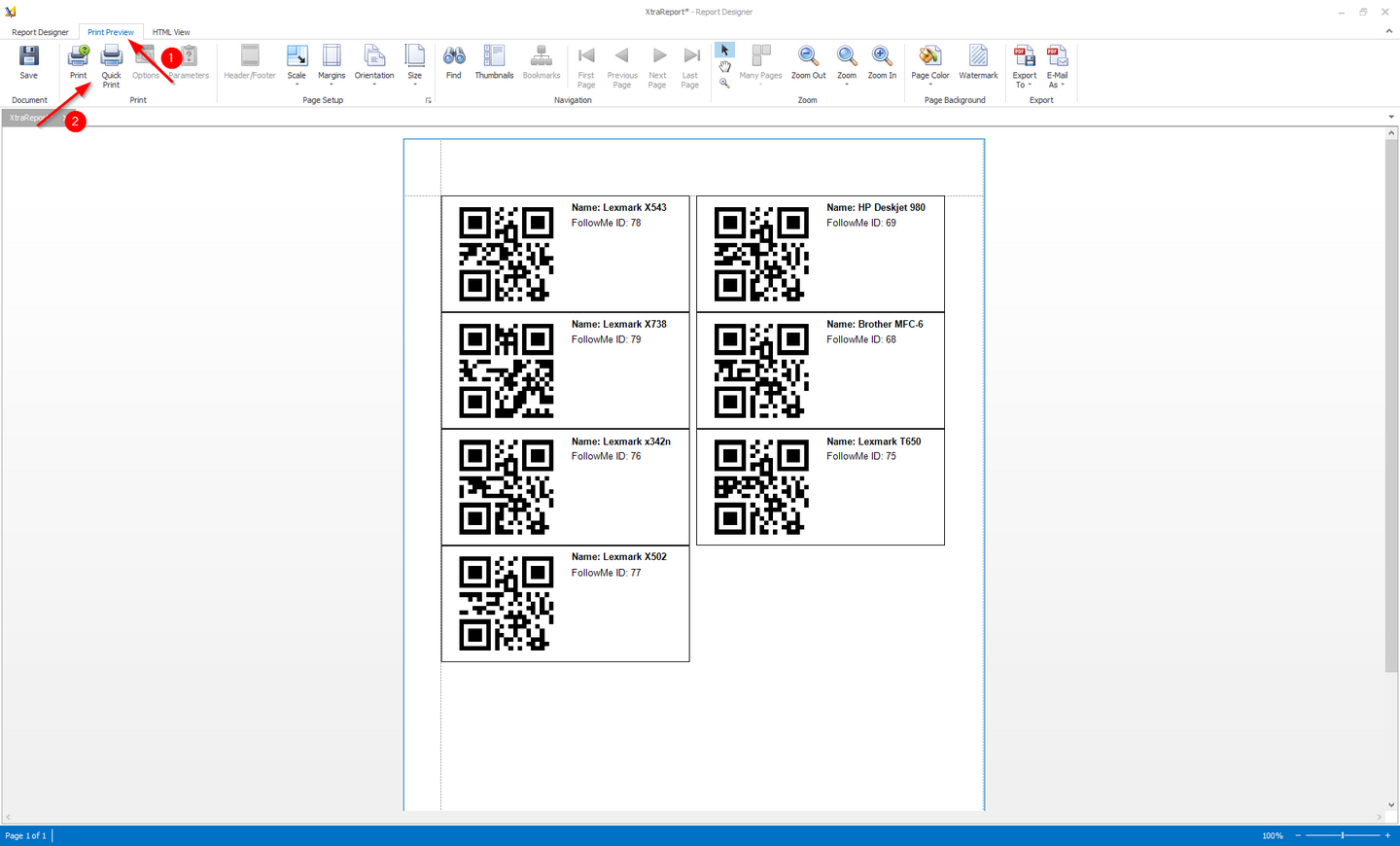The height and width of the screenshot is (846, 1400).
Task: Click the text "FollowMe ID: 79"
Action: click(607, 339)
